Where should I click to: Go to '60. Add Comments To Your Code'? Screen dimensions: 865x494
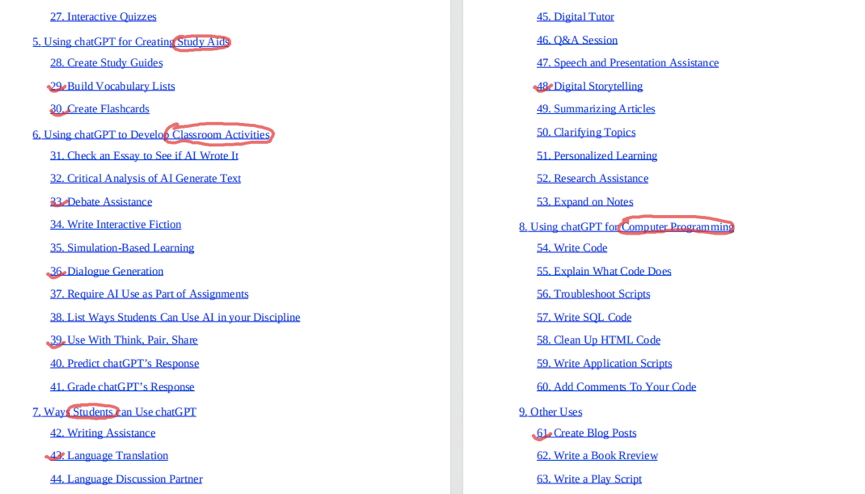[x=617, y=386]
